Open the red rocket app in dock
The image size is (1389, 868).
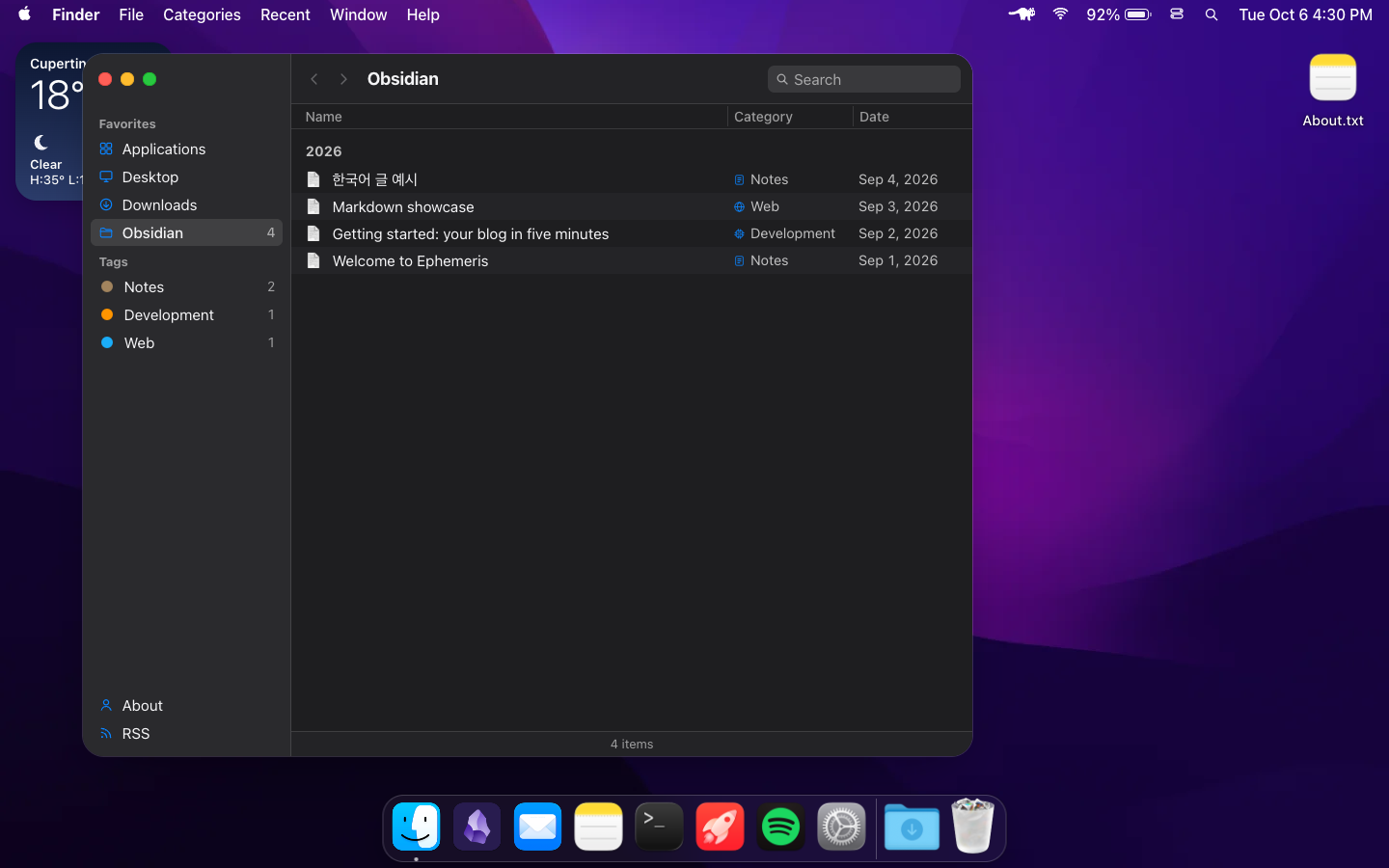point(720,827)
